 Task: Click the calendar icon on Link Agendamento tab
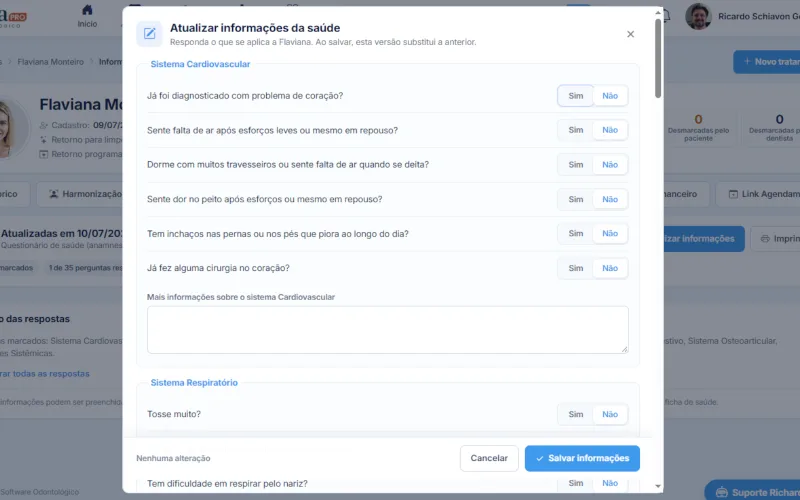pyautogui.click(x=733, y=194)
